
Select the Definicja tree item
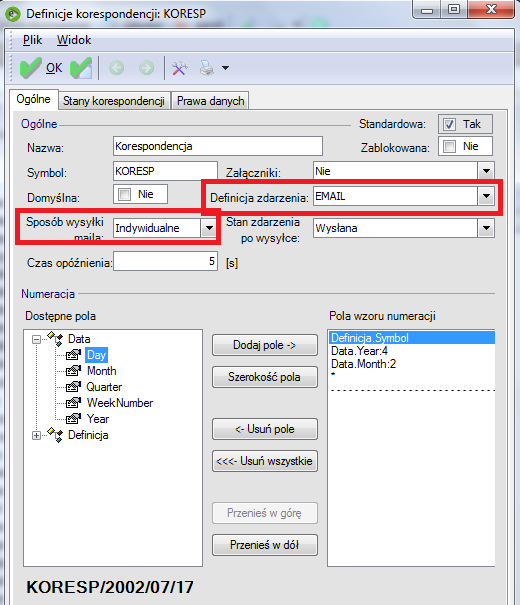88,435
